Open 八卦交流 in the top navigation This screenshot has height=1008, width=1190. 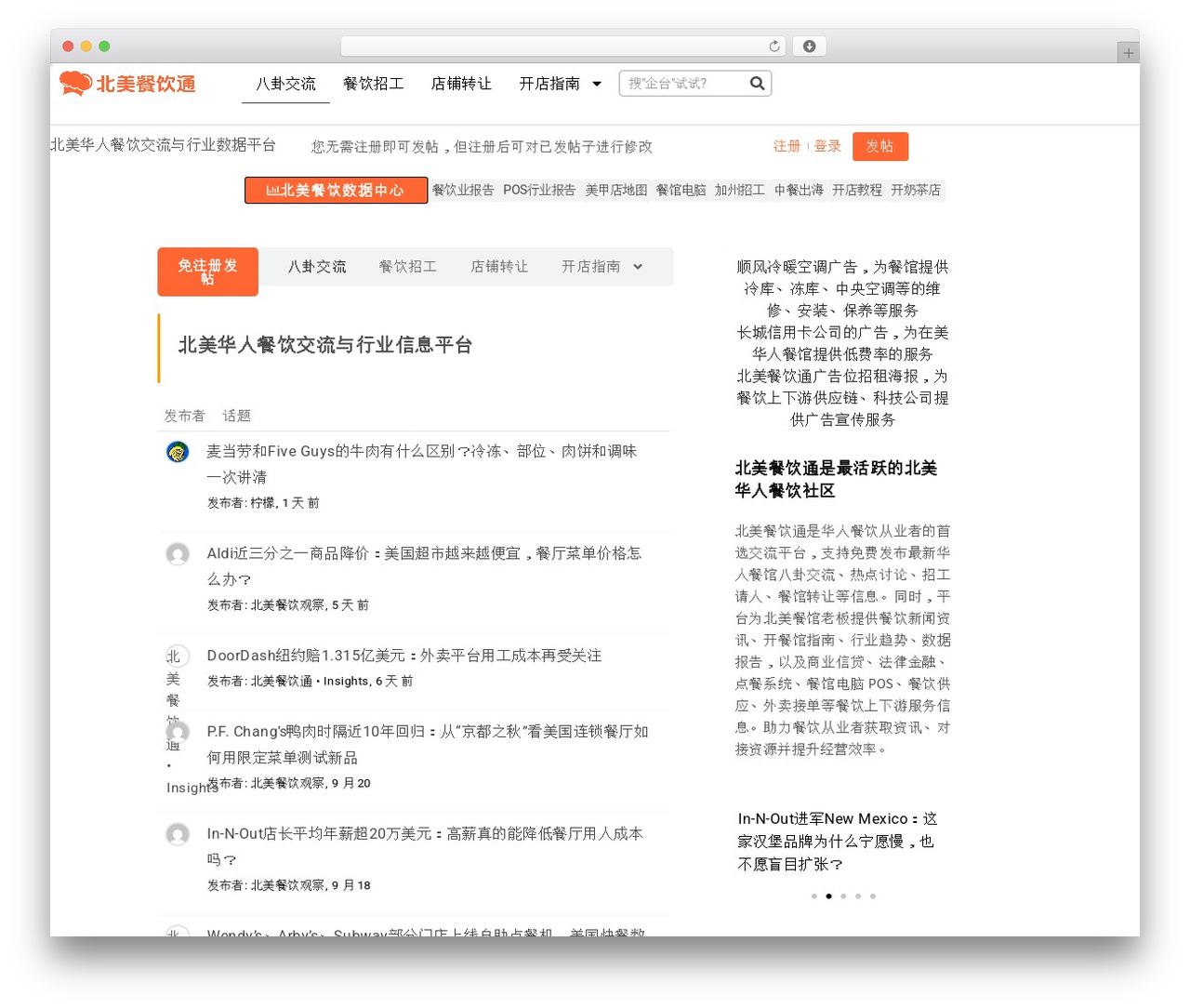coord(285,84)
